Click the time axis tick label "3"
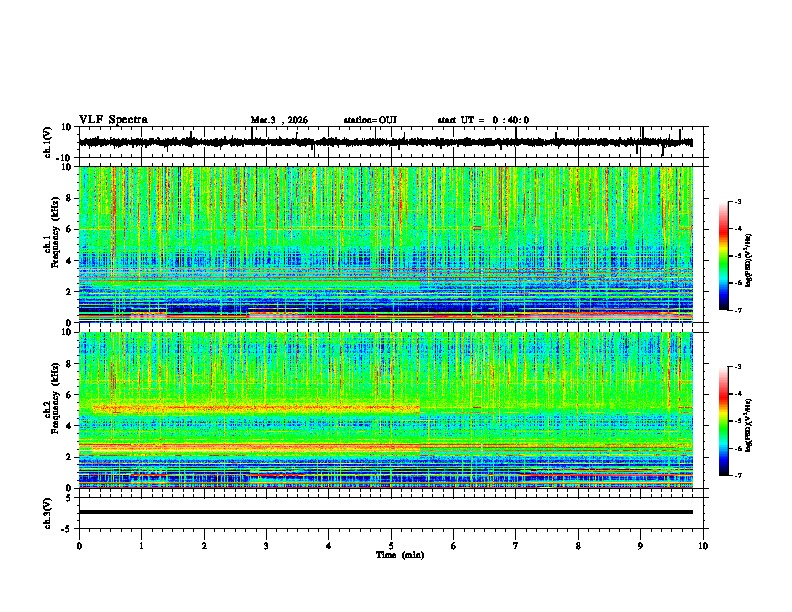The height and width of the screenshot is (612, 792). 266,546
